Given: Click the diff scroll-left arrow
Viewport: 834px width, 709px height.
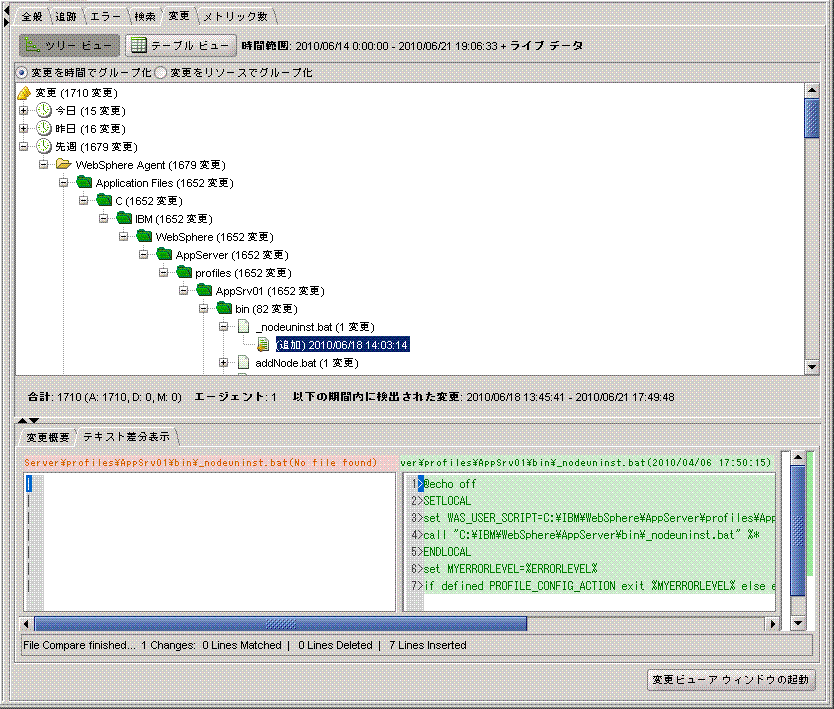Looking at the screenshot, I should click(x=27, y=623).
